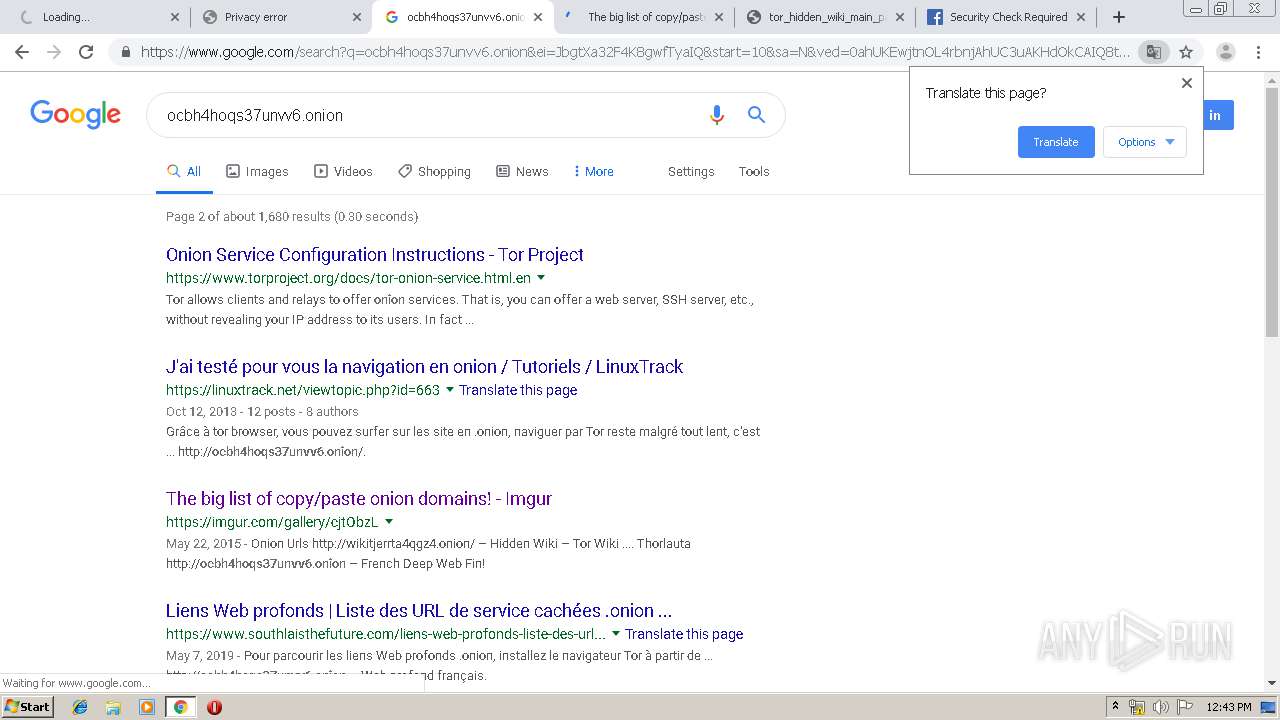Expand the imgur.com result dropdown arrow
This screenshot has height=720, width=1280.
click(x=389, y=522)
